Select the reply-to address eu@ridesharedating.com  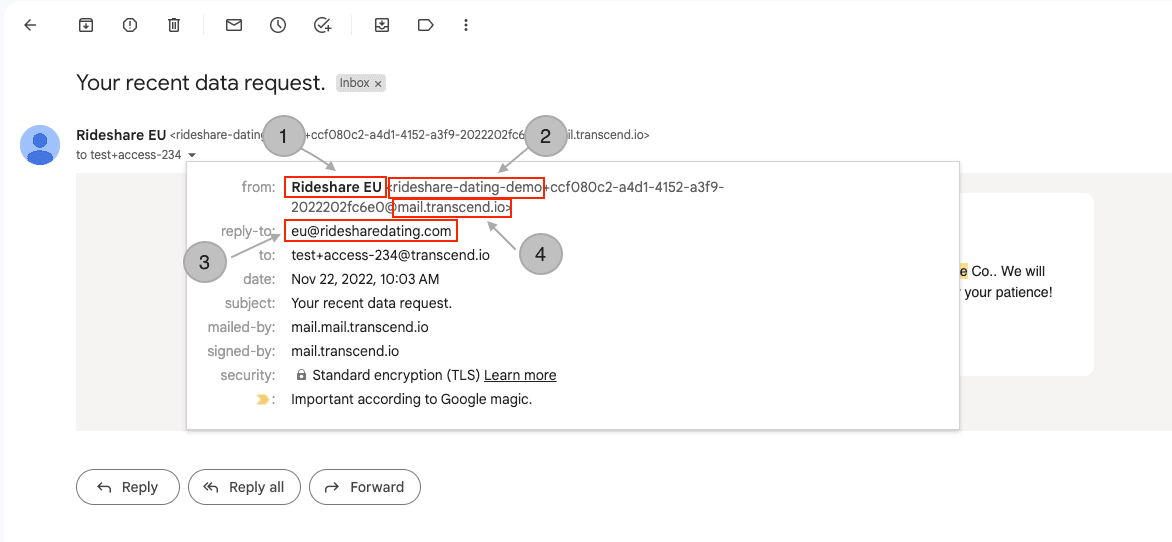(371, 232)
